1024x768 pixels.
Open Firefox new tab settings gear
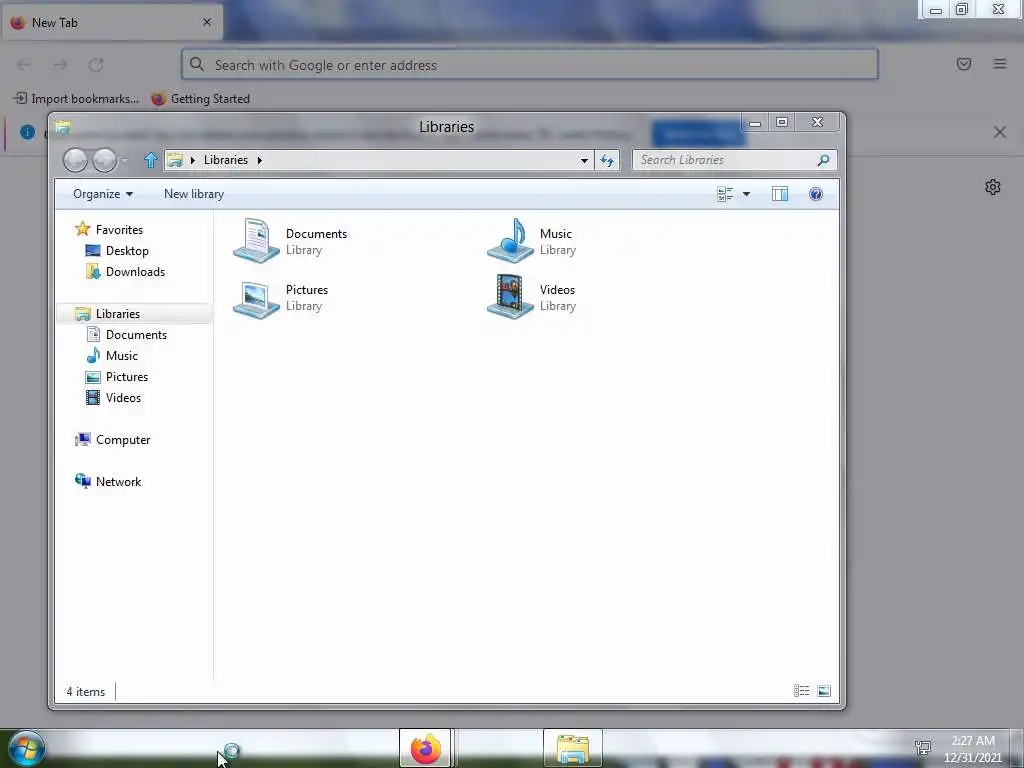point(993,187)
